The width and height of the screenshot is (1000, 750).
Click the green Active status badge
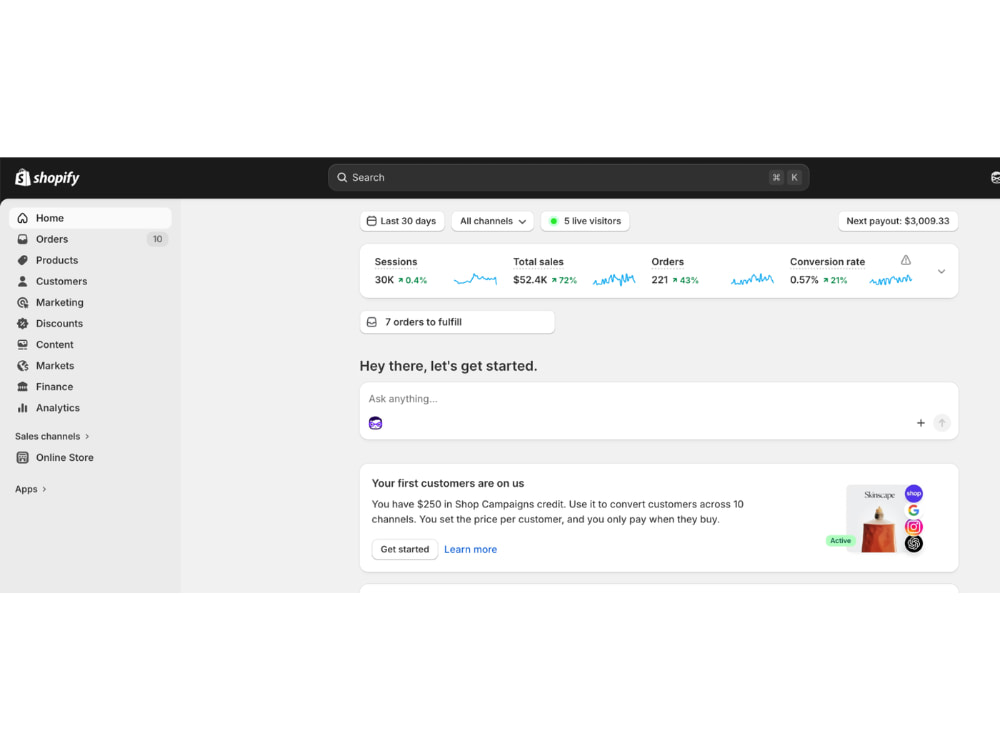(x=840, y=541)
